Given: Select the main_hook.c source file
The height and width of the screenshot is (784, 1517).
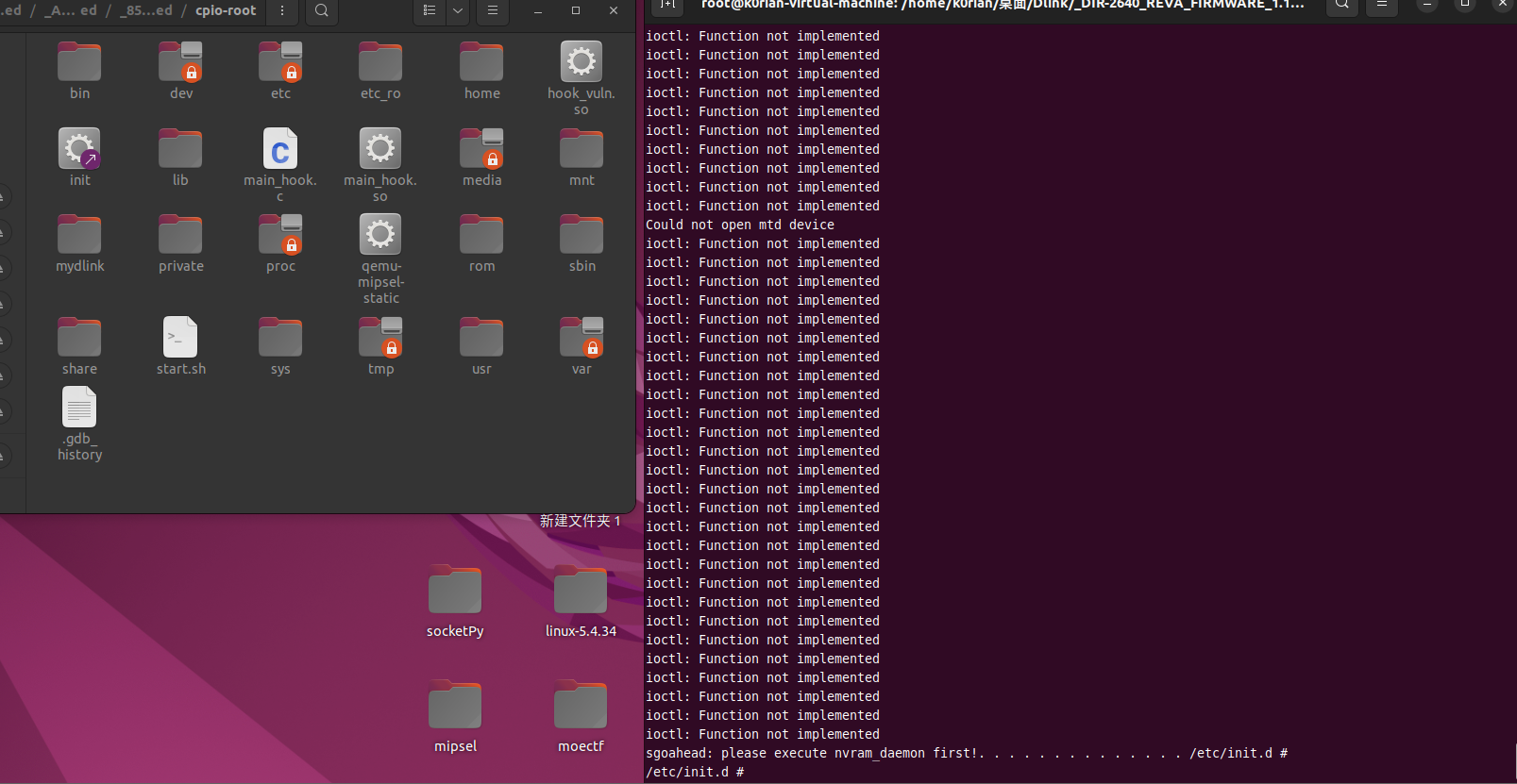Looking at the screenshot, I should (280, 164).
